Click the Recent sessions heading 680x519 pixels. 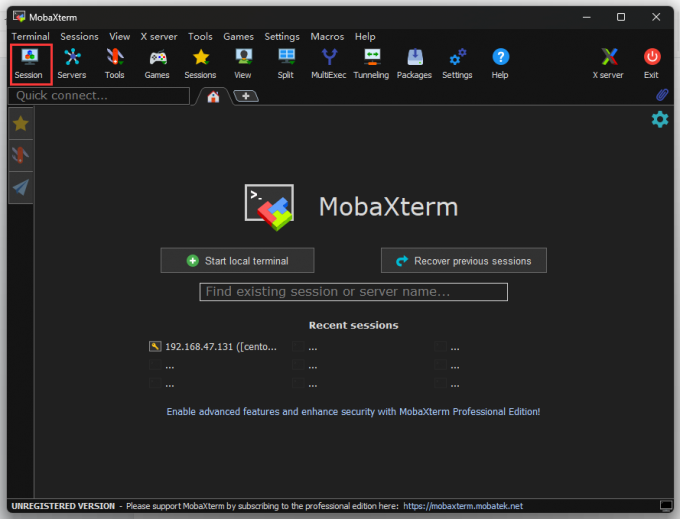(x=353, y=325)
